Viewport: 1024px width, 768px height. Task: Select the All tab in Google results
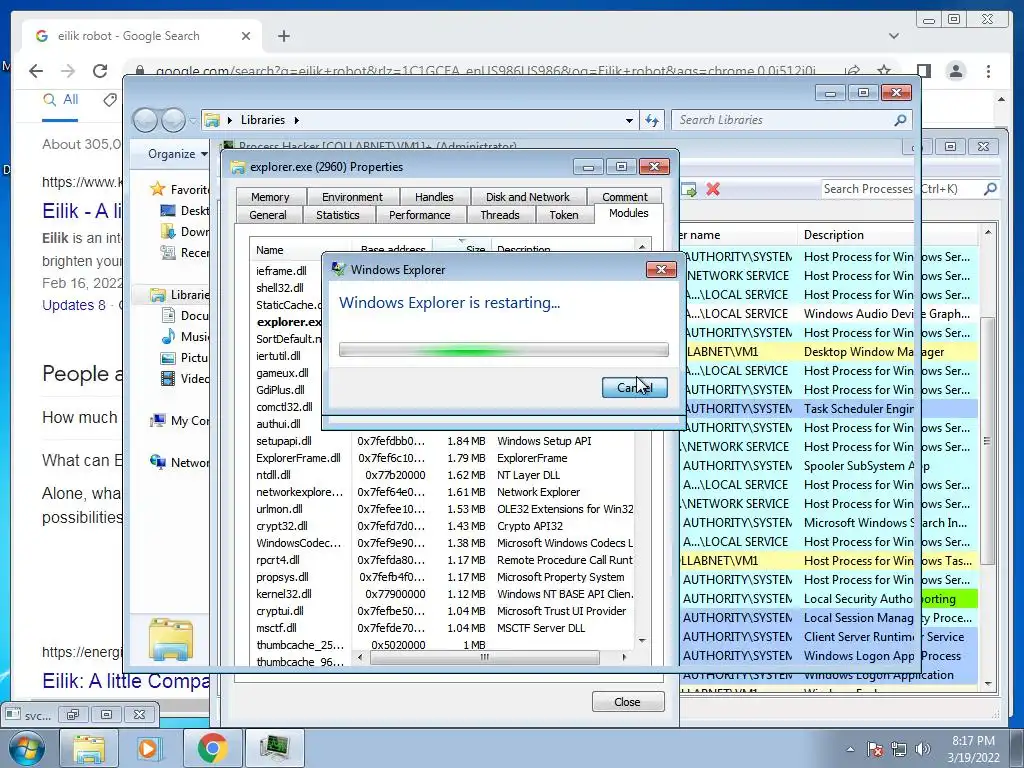pos(60,100)
